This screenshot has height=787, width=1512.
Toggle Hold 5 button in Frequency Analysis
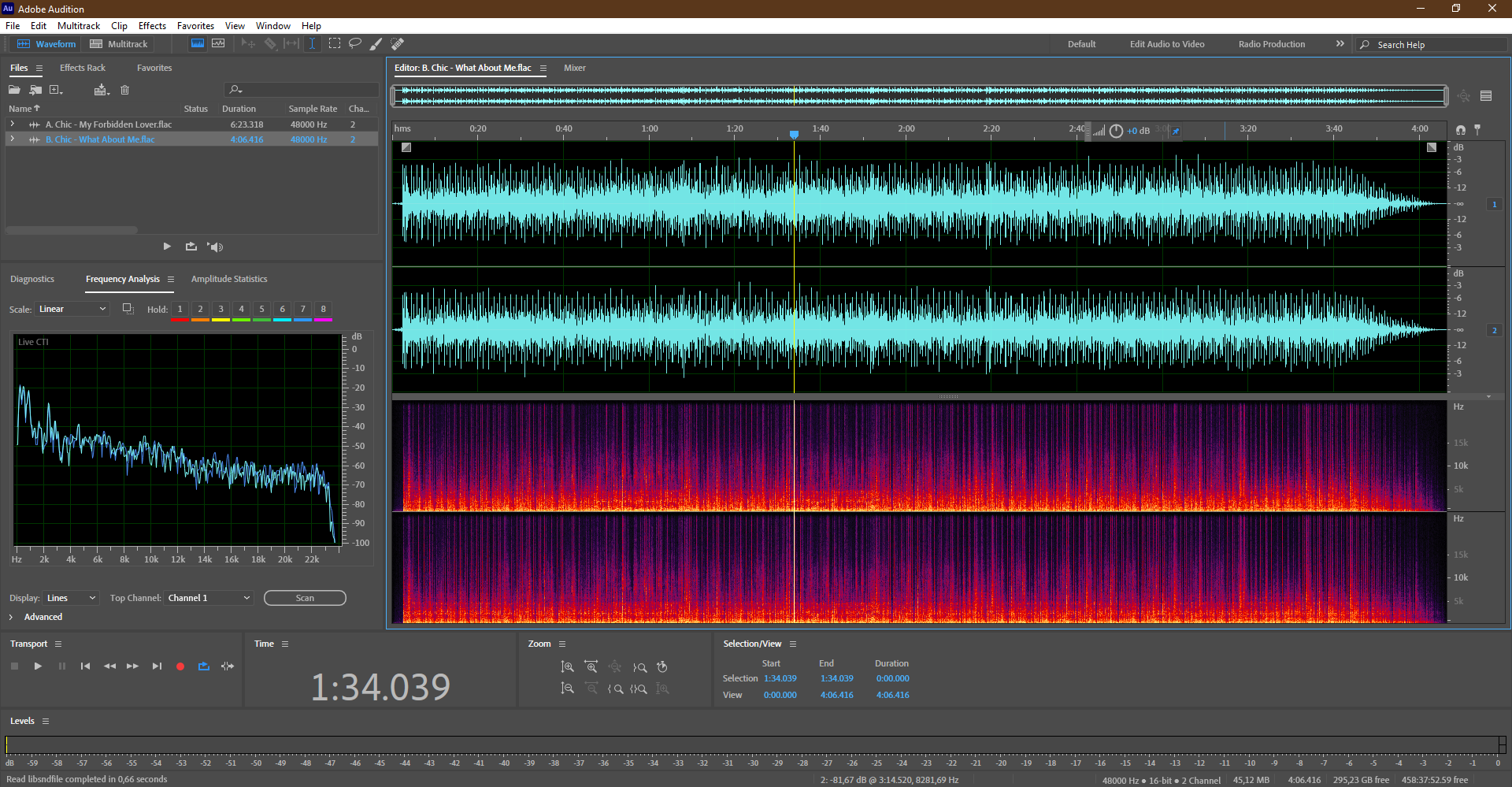tap(261, 309)
